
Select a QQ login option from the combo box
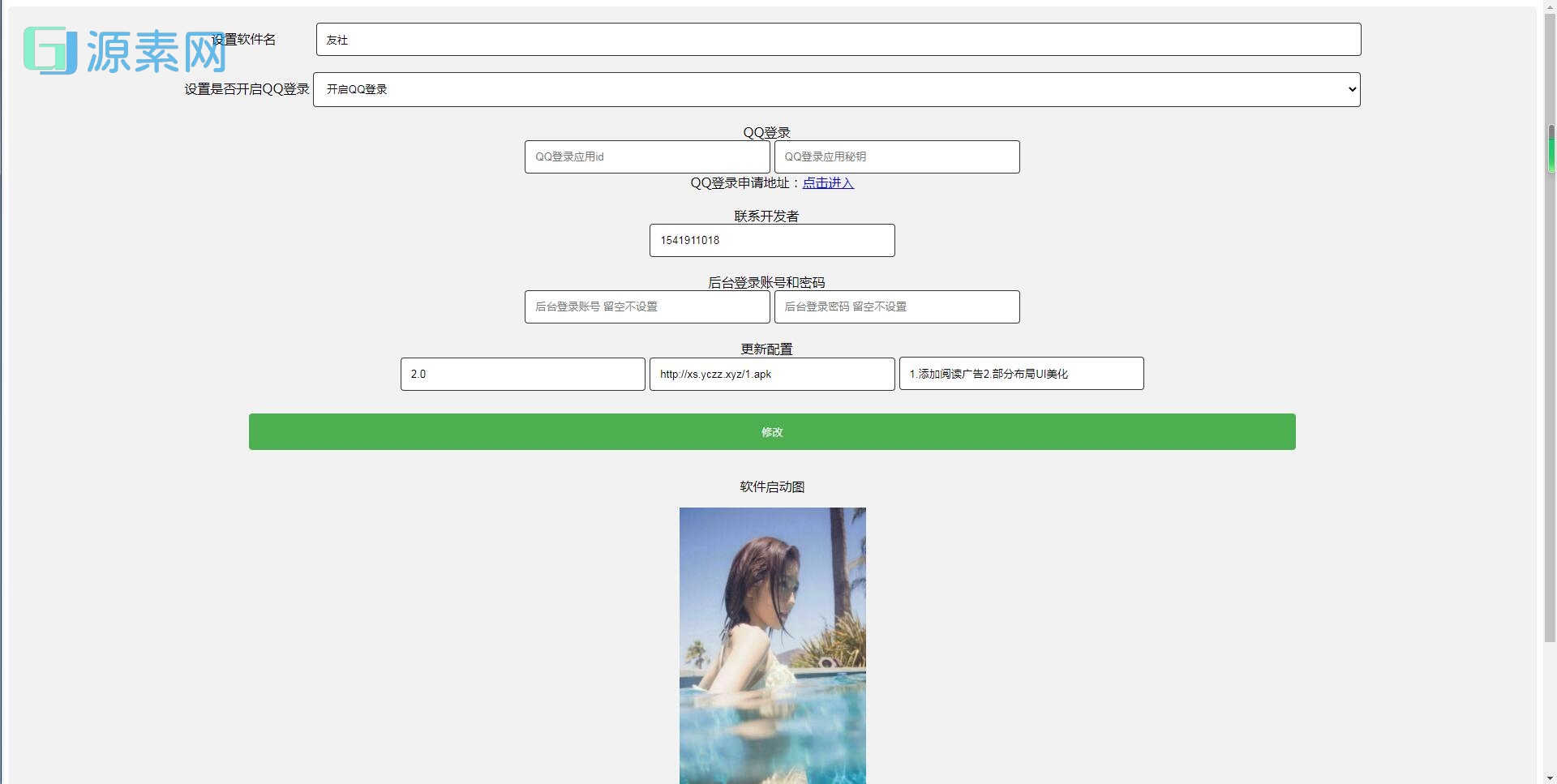(x=835, y=89)
